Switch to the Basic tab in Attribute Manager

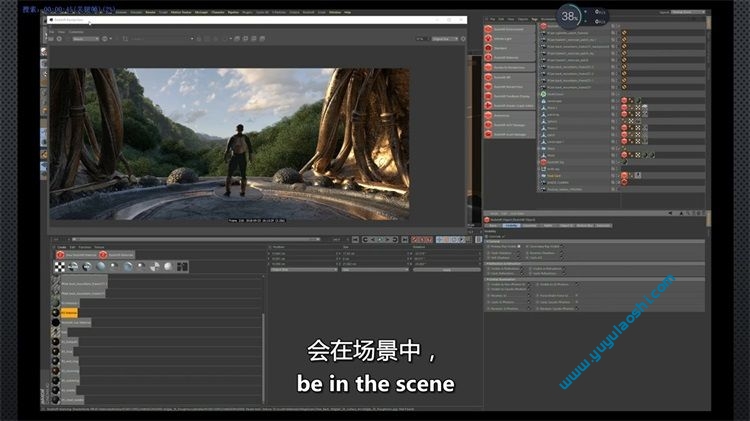[493, 225]
